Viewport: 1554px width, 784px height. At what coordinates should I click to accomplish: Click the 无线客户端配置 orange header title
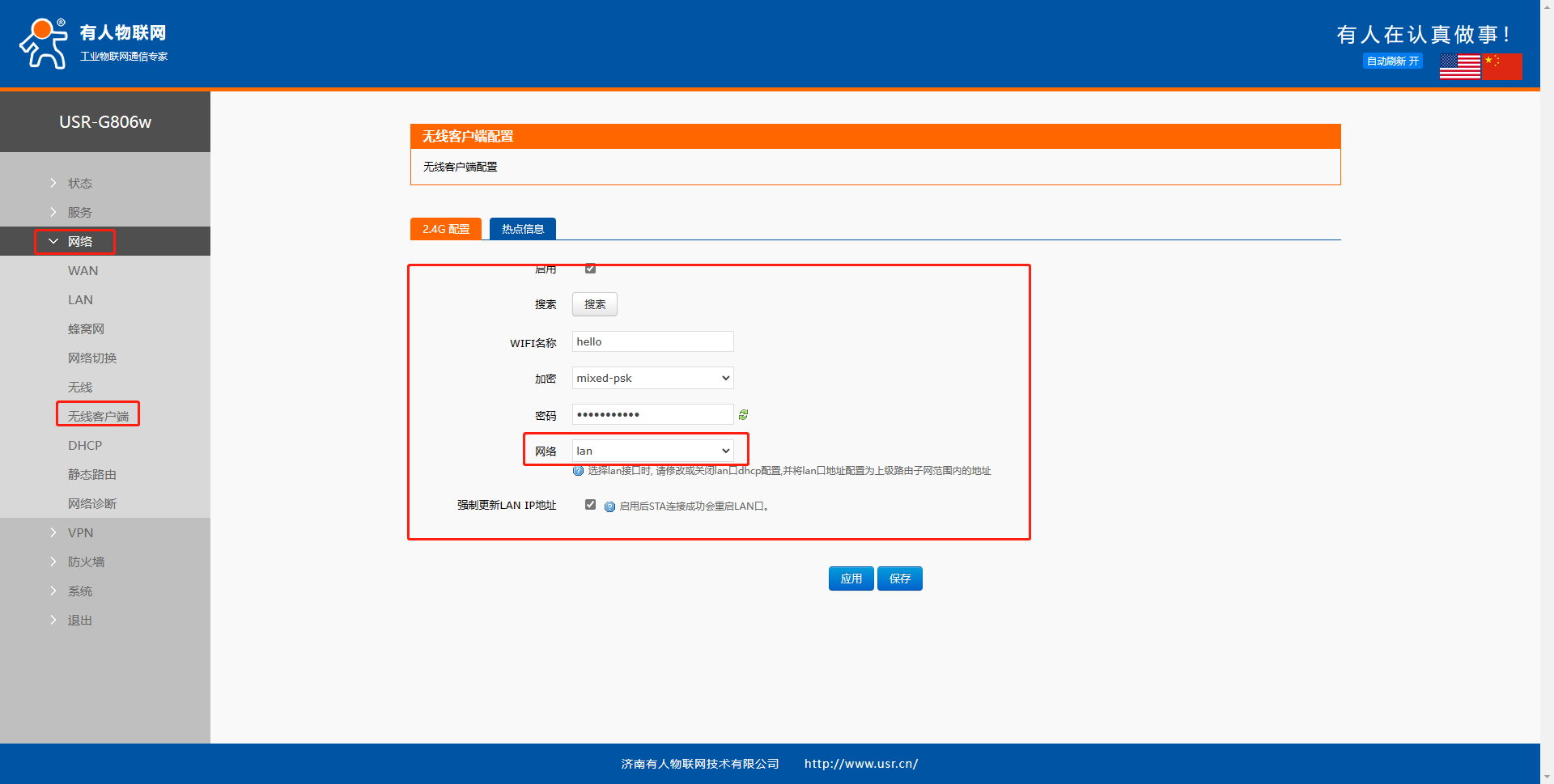point(468,136)
